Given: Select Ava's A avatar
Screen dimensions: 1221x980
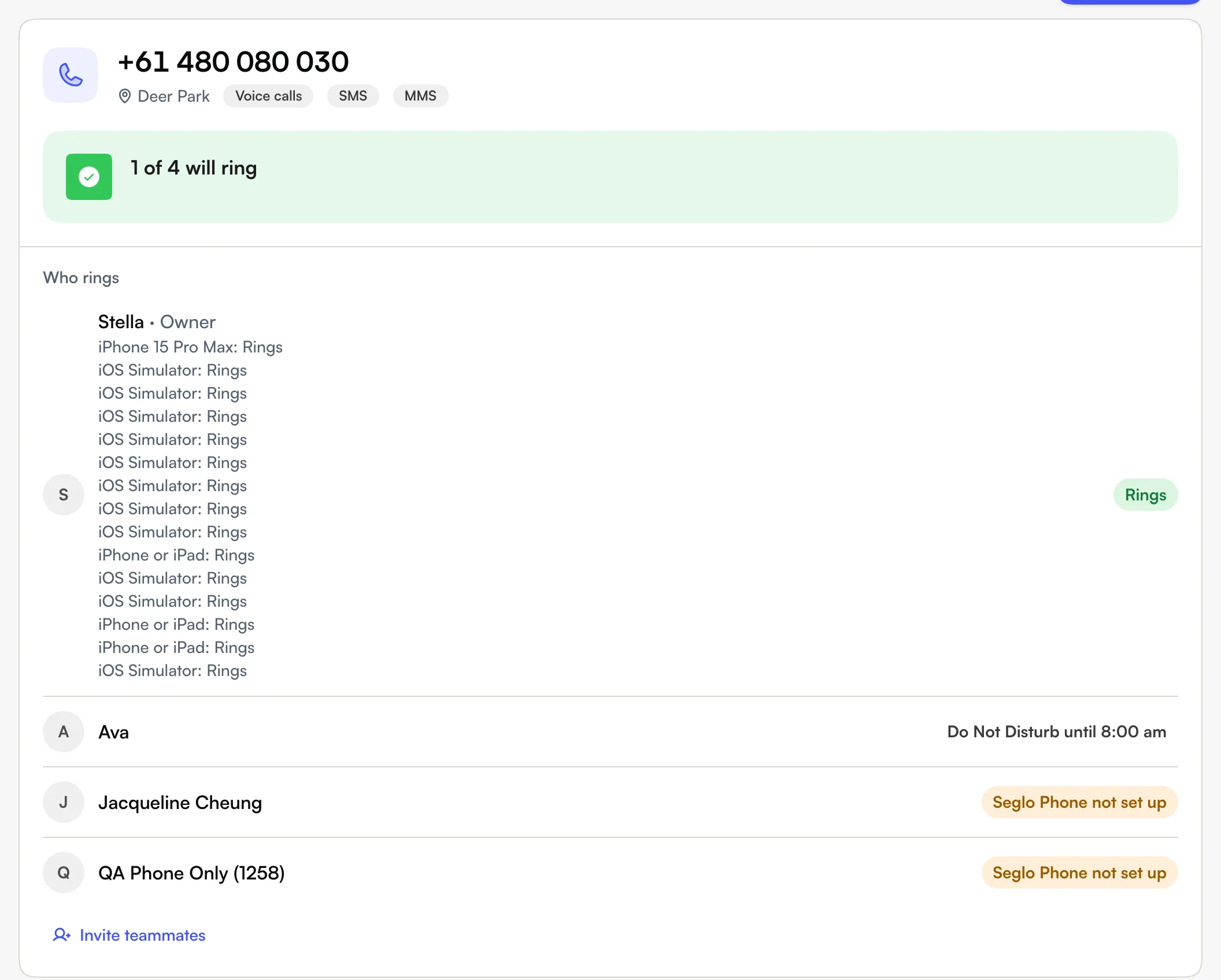Looking at the screenshot, I should click(64, 732).
